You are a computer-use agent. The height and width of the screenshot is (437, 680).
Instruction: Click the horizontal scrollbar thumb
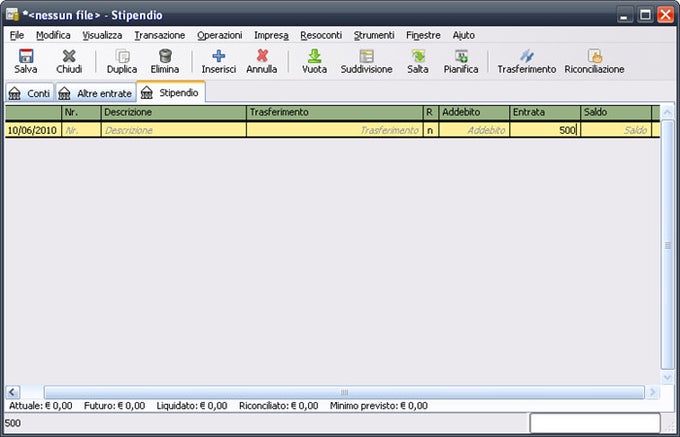[x=344, y=392]
